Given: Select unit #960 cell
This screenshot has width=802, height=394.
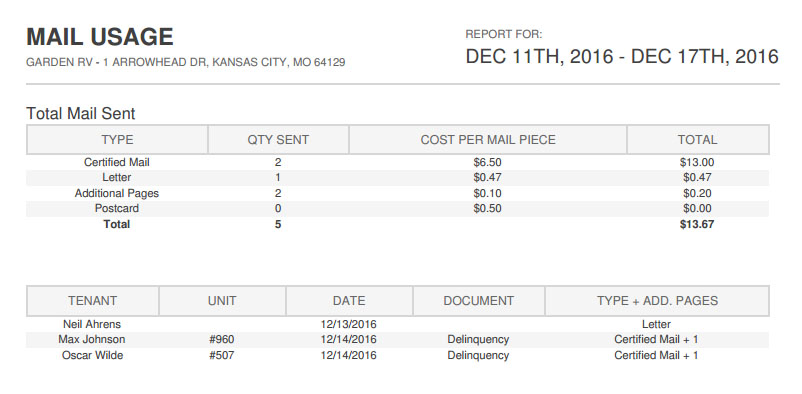Looking at the screenshot, I should [x=222, y=339].
